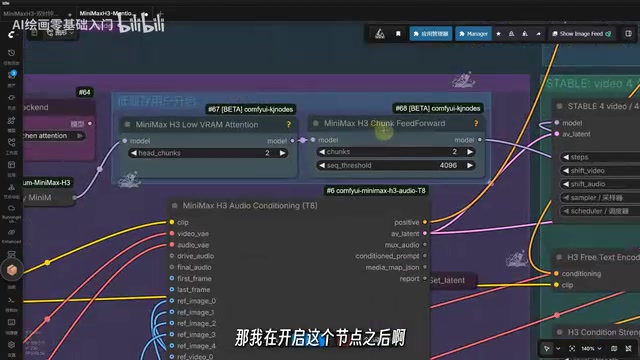This screenshot has height=360, width=640.
Task: Collapse the STABLE 4 video node
Action: pyautogui.click(x=560, y=106)
